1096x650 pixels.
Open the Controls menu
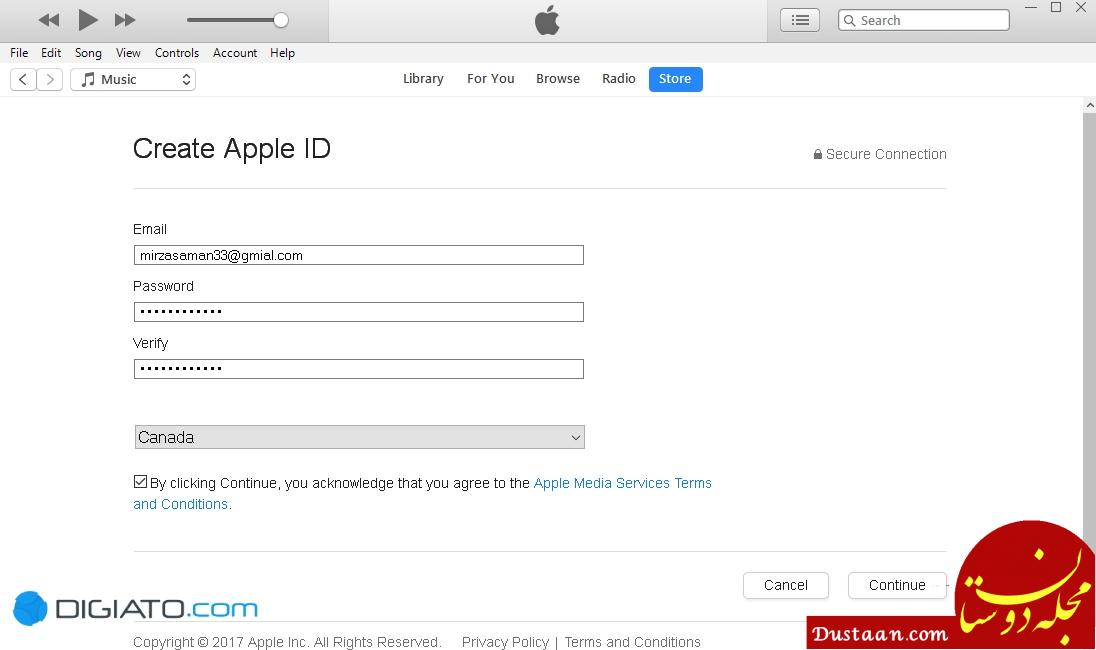click(x=177, y=53)
